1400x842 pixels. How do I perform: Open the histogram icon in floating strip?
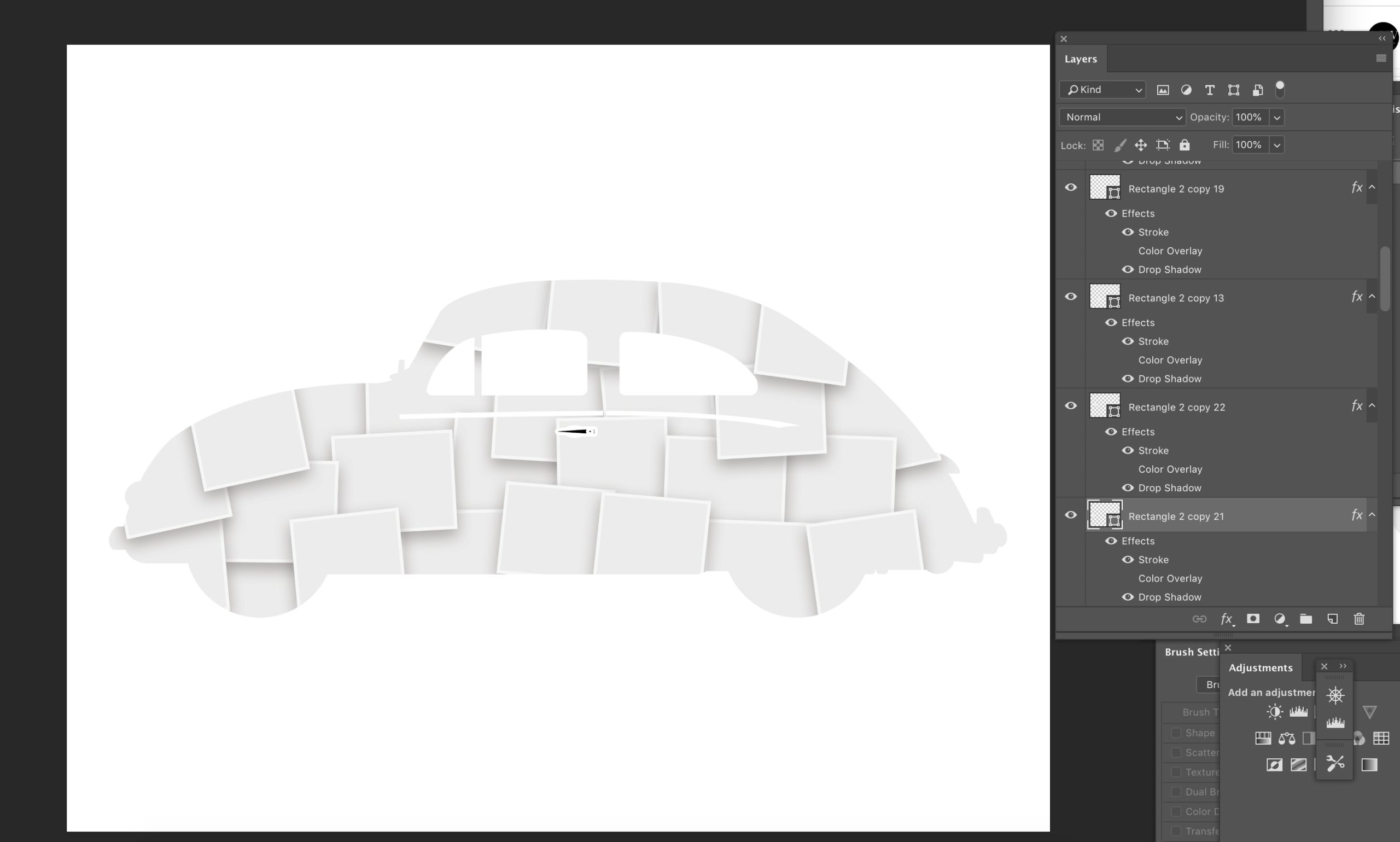[1335, 723]
